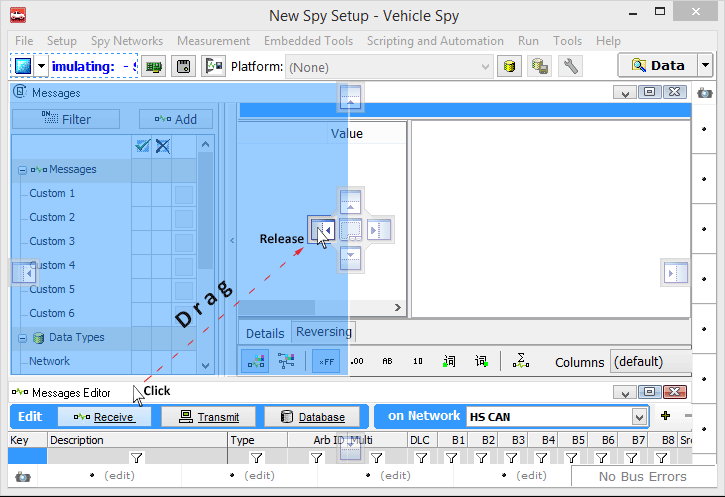
Task: Open the Spy Networks menu
Action: 126,41
